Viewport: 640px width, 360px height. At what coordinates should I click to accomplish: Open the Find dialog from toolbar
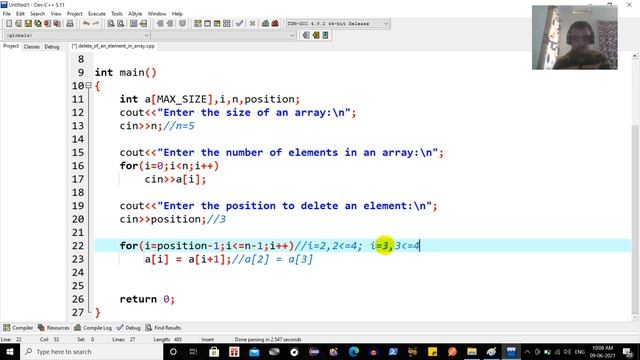click(111, 24)
